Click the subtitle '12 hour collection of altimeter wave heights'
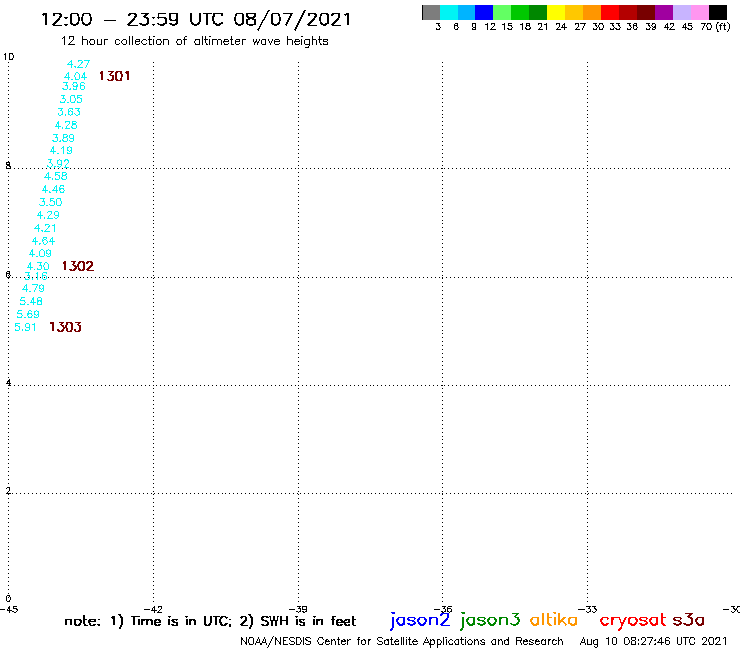Screen dimensions: 740x650 [x=194, y=41]
